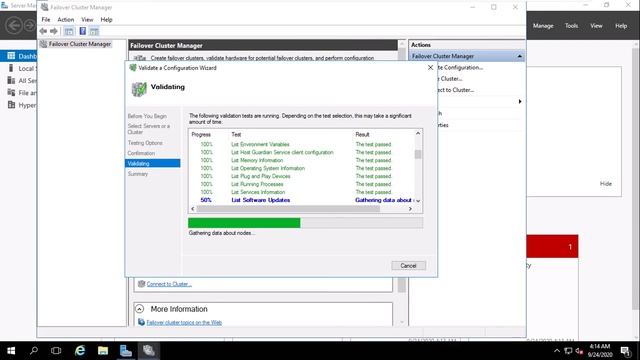The width and height of the screenshot is (640, 360).
Task: Click Hide in Server Manager welcome tile
Action: click(x=606, y=184)
